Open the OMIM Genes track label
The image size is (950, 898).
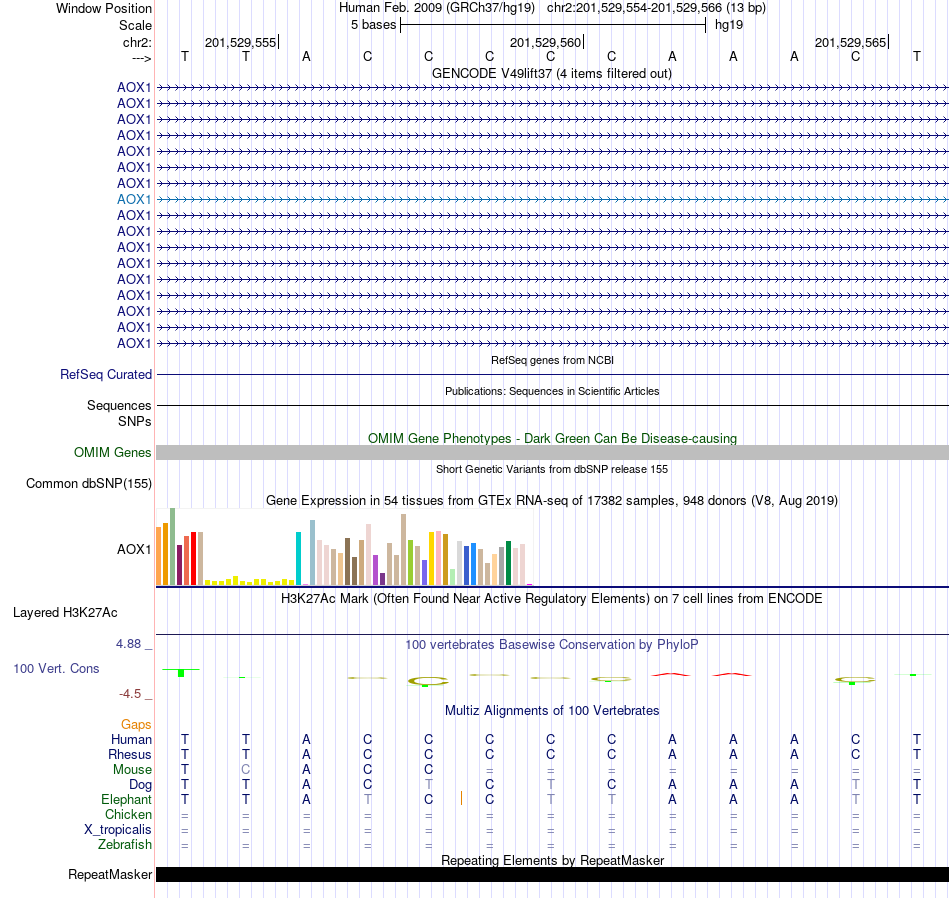pyautogui.click(x=113, y=453)
